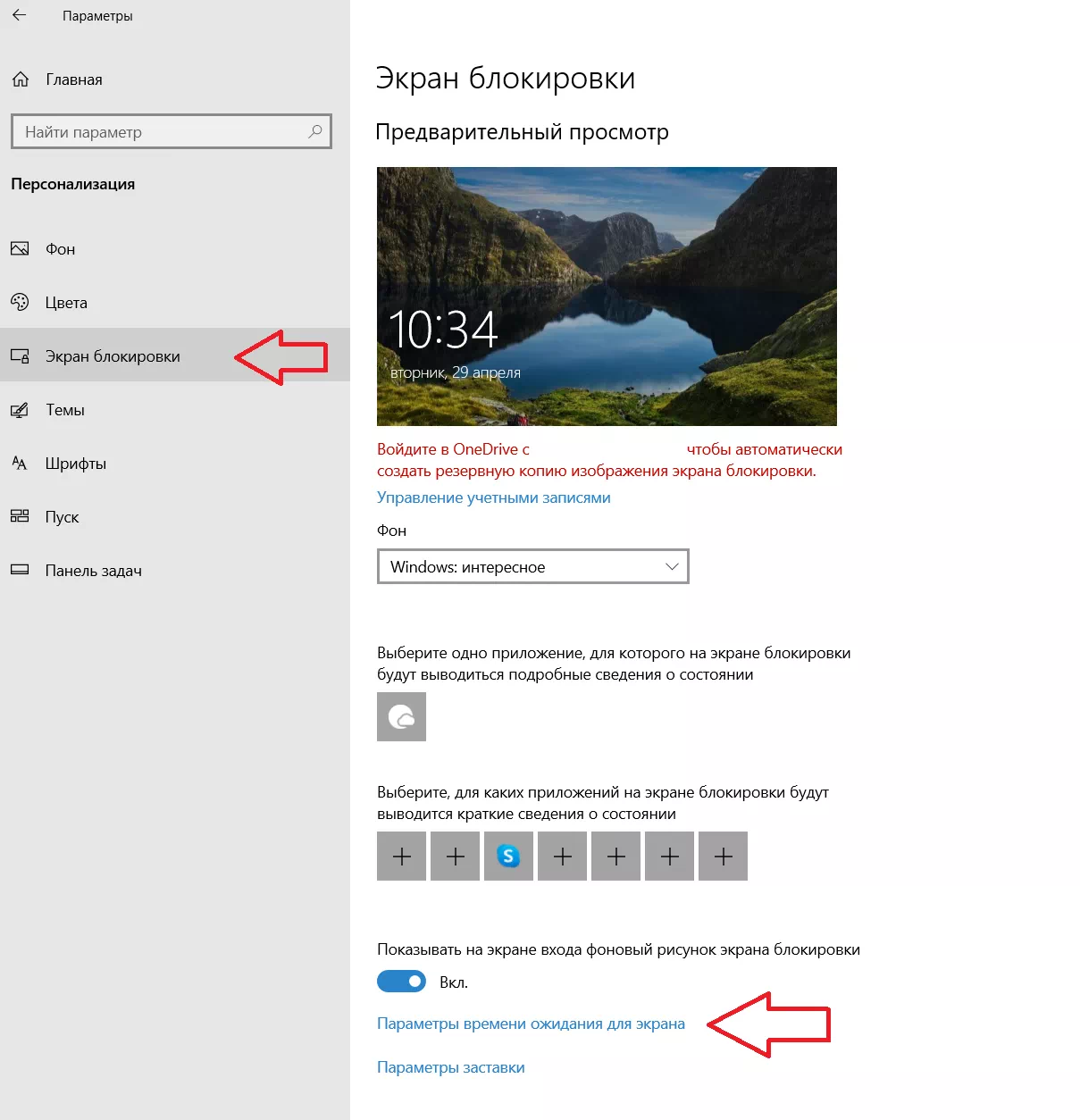1080x1120 pixels.
Task: Toggle sign-in screen background picture switch
Action: tap(401, 982)
